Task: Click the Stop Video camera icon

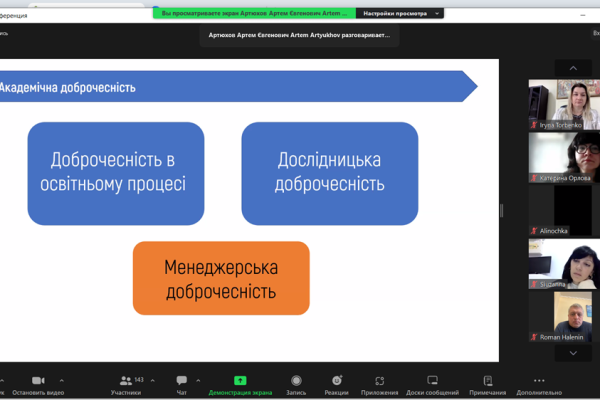Action: pos(37,381)
